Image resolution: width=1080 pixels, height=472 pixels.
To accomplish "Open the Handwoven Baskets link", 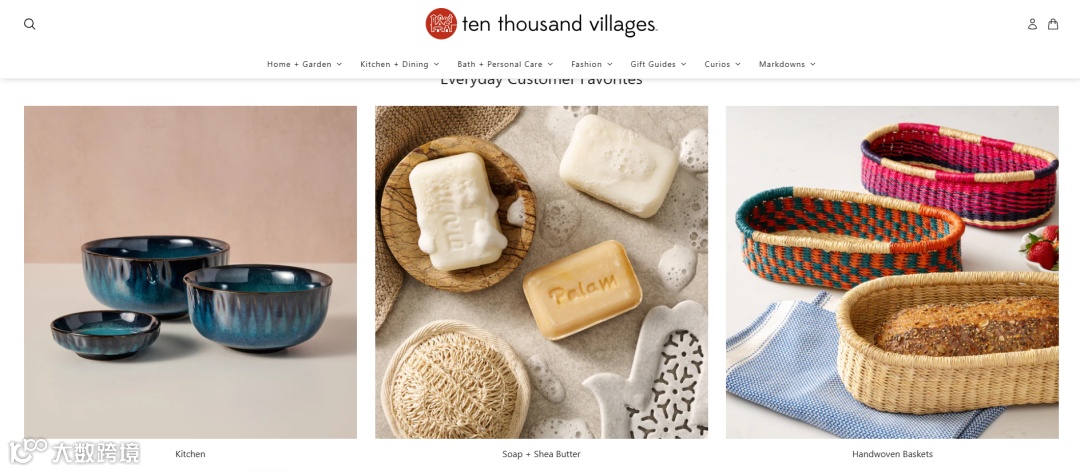I will (892, 454).
